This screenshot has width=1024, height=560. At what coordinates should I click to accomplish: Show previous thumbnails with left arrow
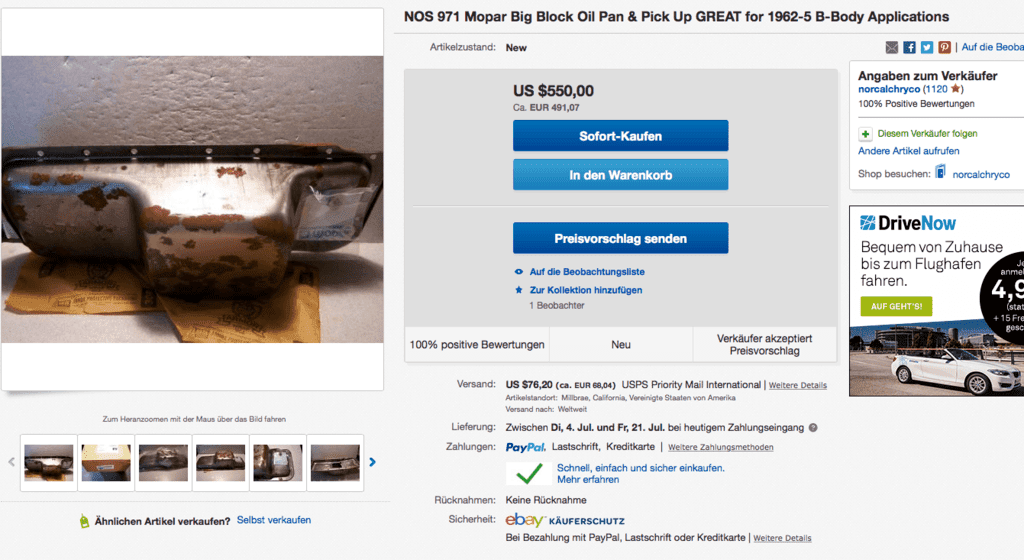(x=12, y=462)
